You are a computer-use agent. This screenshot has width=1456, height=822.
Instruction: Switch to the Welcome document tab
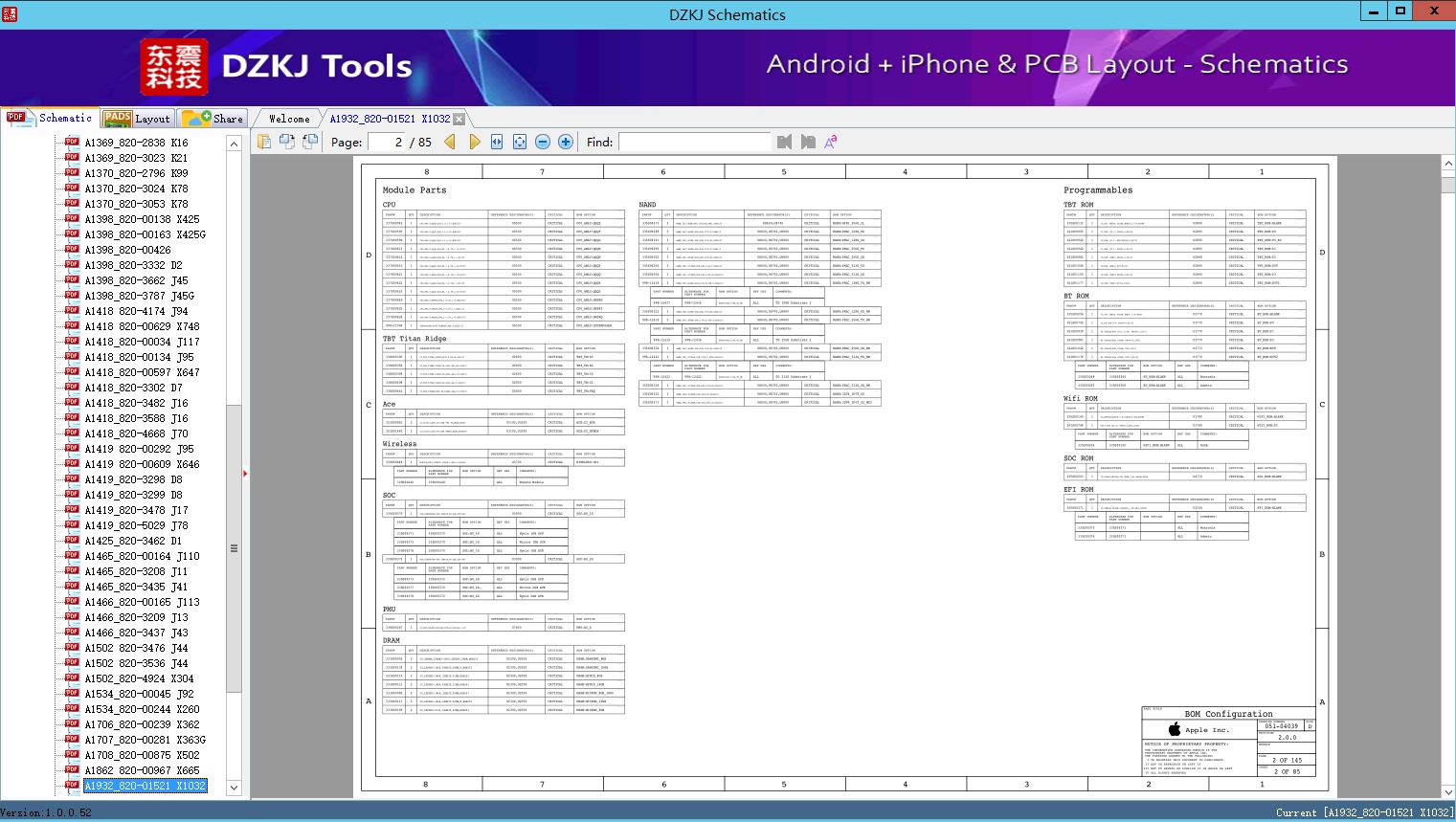tap(289, 119)
